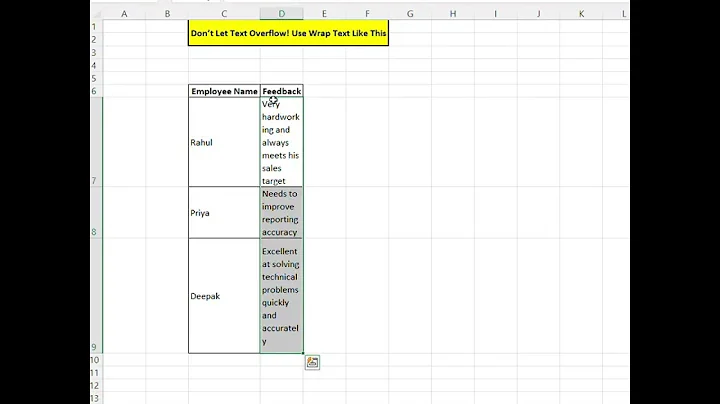Select row 9 header
This screenshot has height=404, width=720.
coord(96,296)
